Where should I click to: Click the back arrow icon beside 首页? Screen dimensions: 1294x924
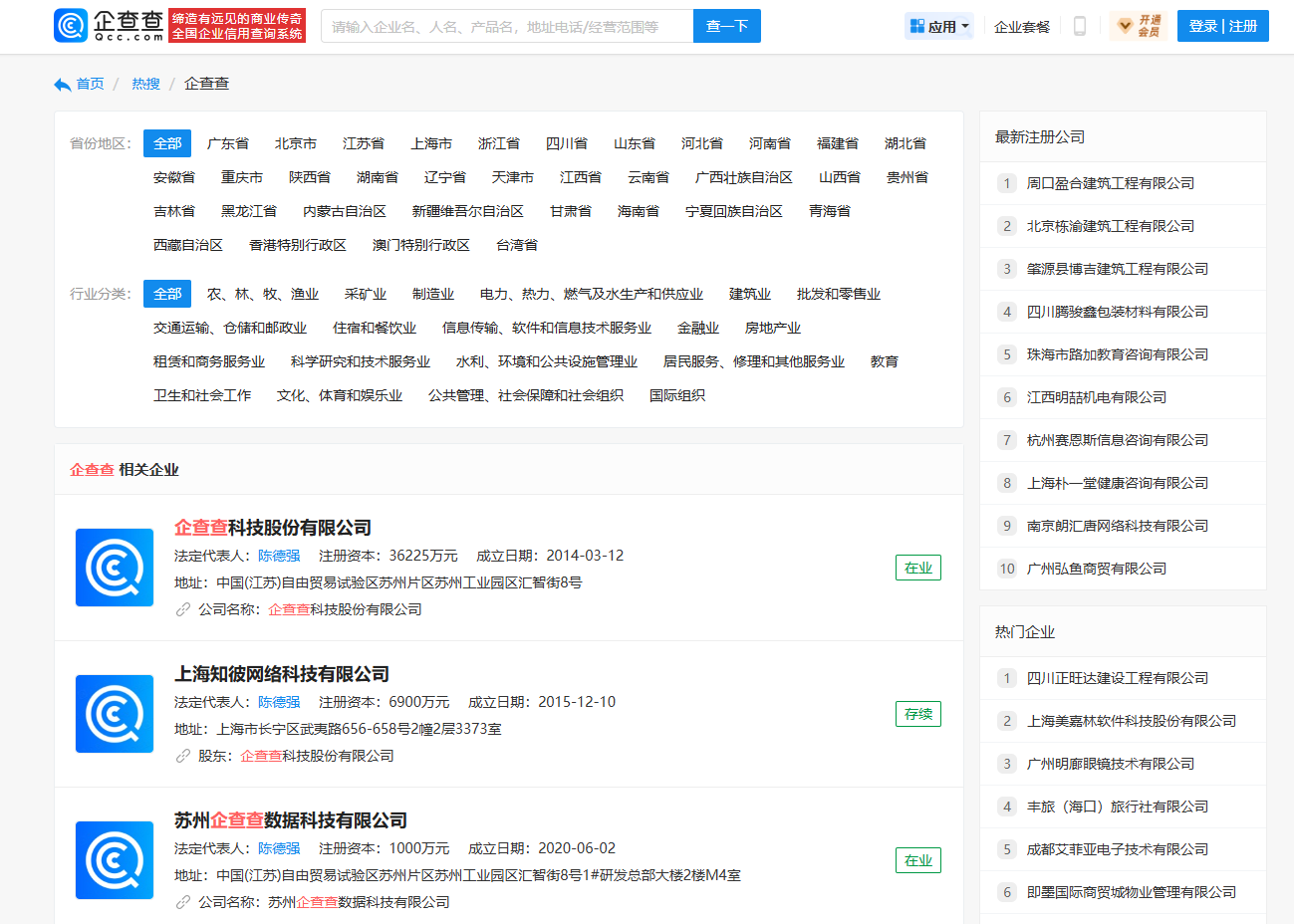[x=62, y=85]
